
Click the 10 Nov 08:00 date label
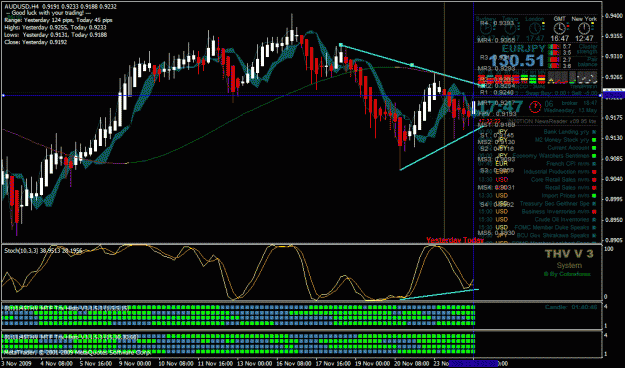[177, 364]
